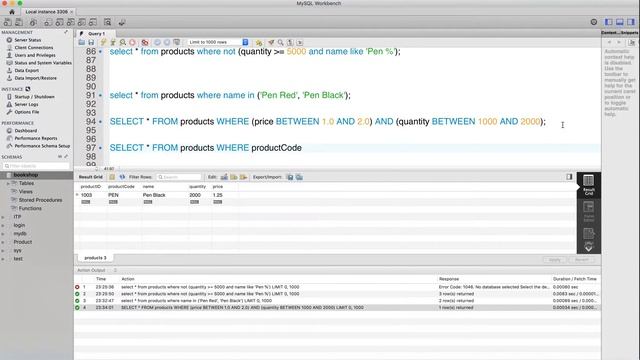Select the bookshop schema
The image size is (640, 360).
[26, 175]
